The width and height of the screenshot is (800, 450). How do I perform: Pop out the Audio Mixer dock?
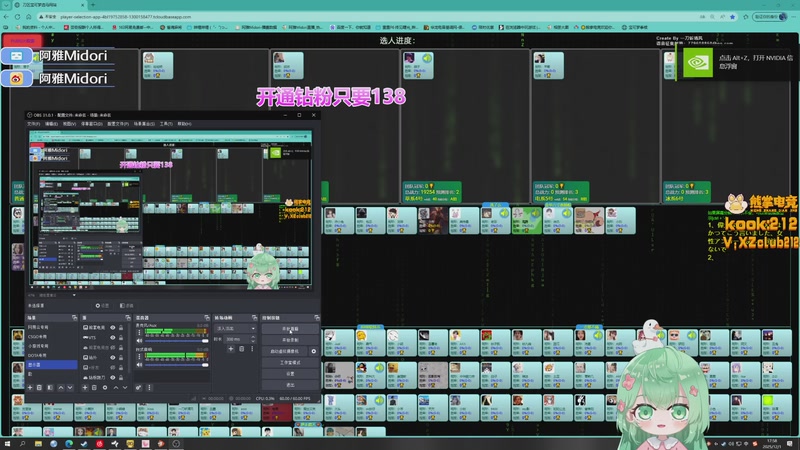click(207, 318)
